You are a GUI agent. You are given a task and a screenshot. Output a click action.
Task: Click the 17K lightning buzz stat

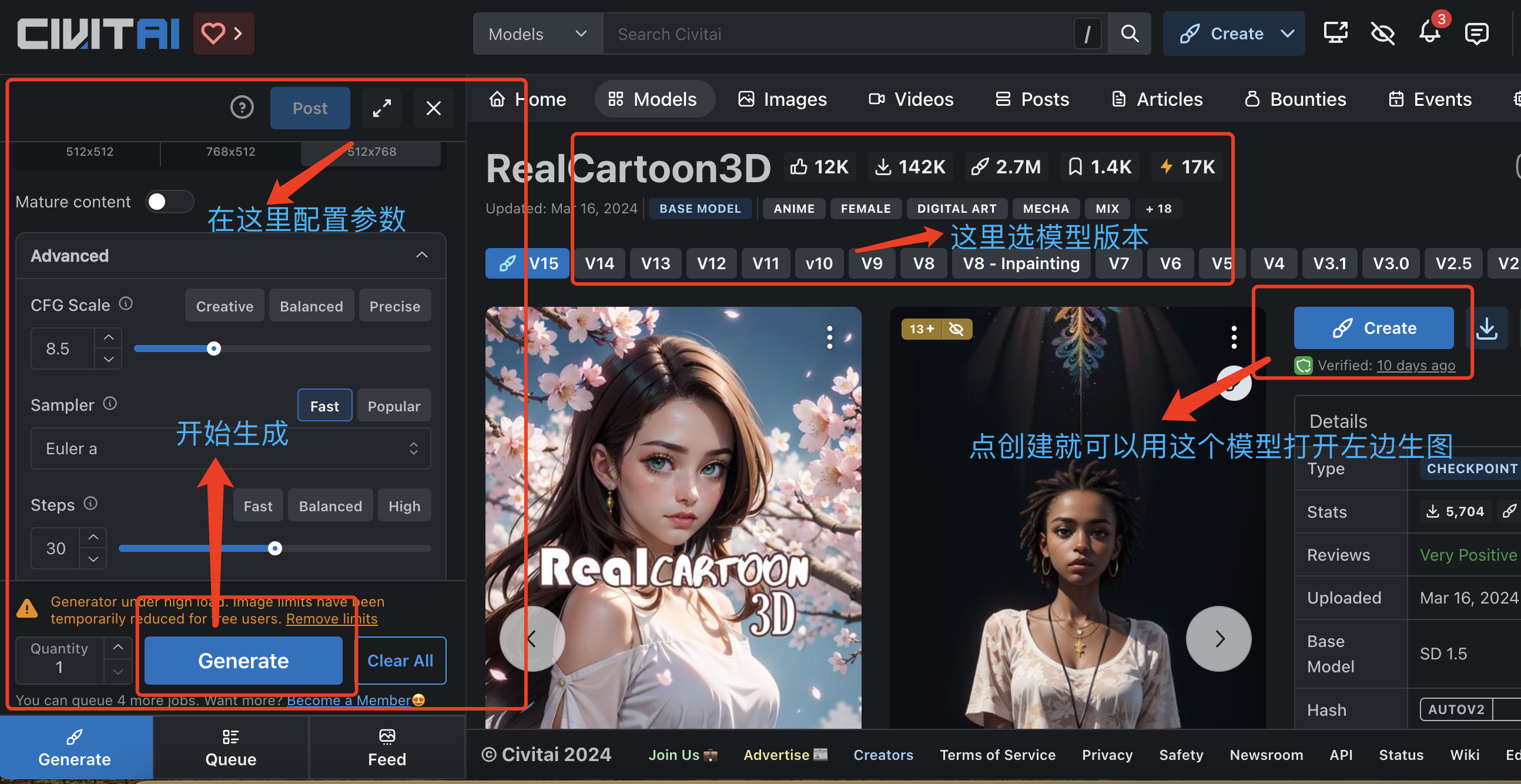click(1187, 167)
